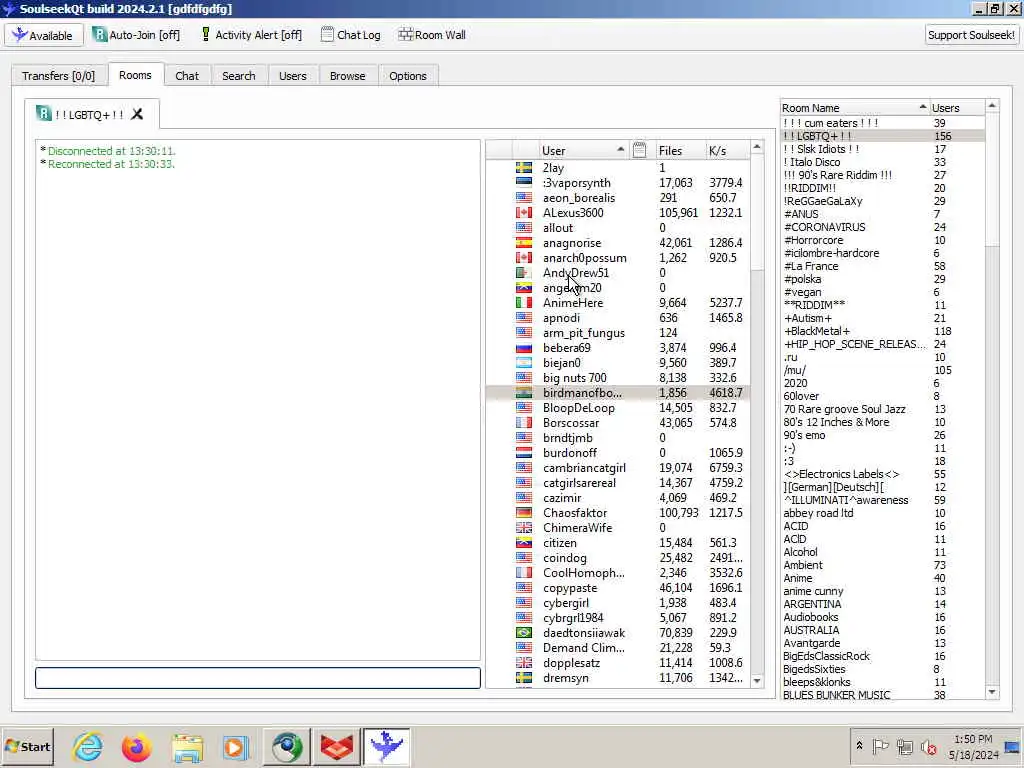Close the ! ! LGBTQ+ ! ! room tab
This screenshot has height=768, width=1024.
pos(137,114)
